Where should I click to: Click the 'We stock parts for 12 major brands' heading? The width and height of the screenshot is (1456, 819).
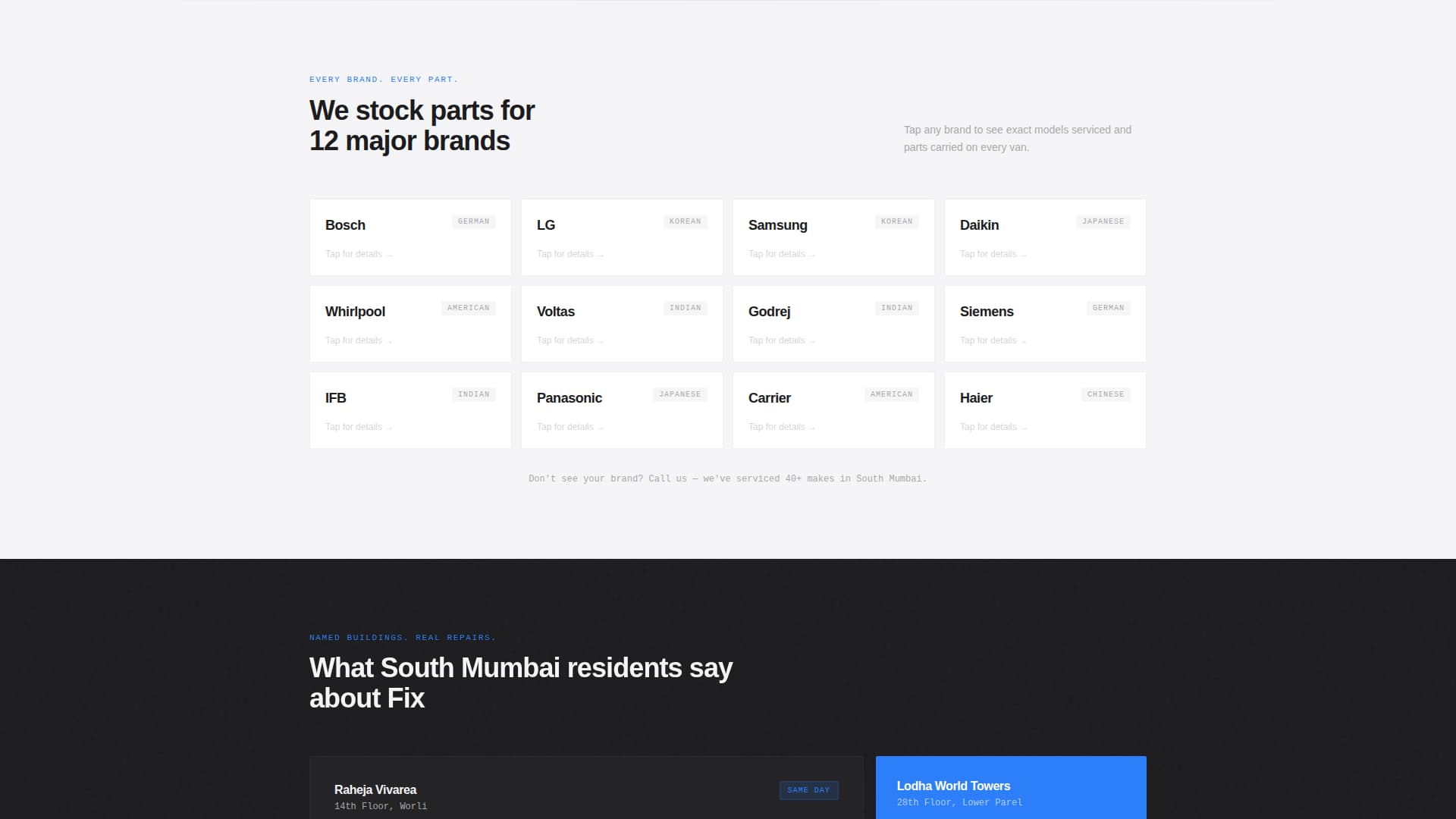(x=422, y=126)
